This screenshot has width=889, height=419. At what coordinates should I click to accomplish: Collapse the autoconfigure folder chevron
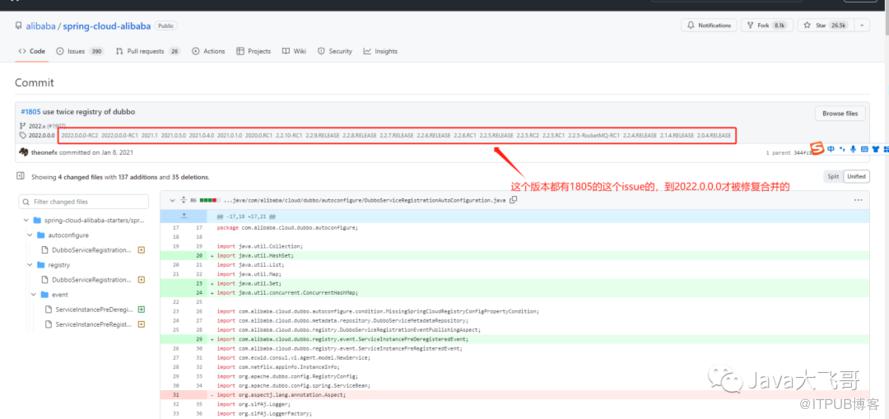pyautogui.click(x=29, y=235)
